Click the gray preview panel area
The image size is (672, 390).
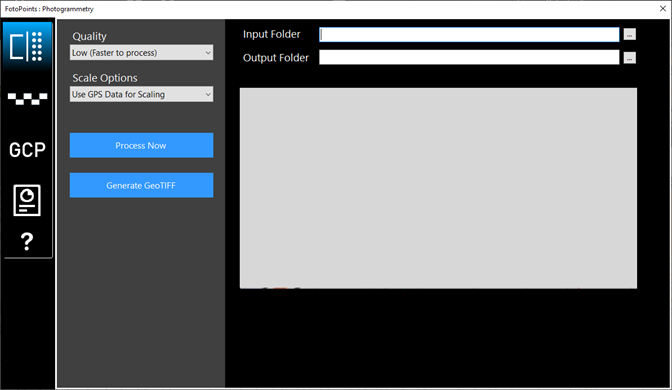click(438, 188)
